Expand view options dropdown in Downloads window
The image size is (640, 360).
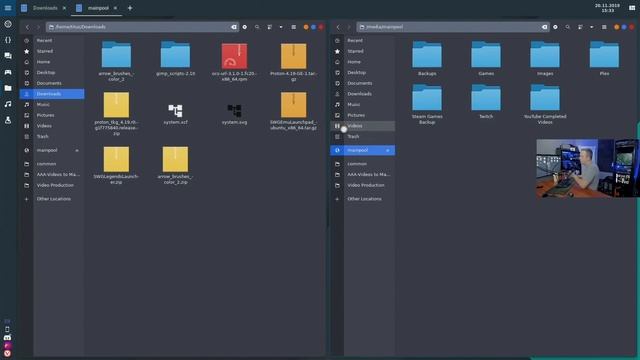pyautogui.click(x=281, y=27)
